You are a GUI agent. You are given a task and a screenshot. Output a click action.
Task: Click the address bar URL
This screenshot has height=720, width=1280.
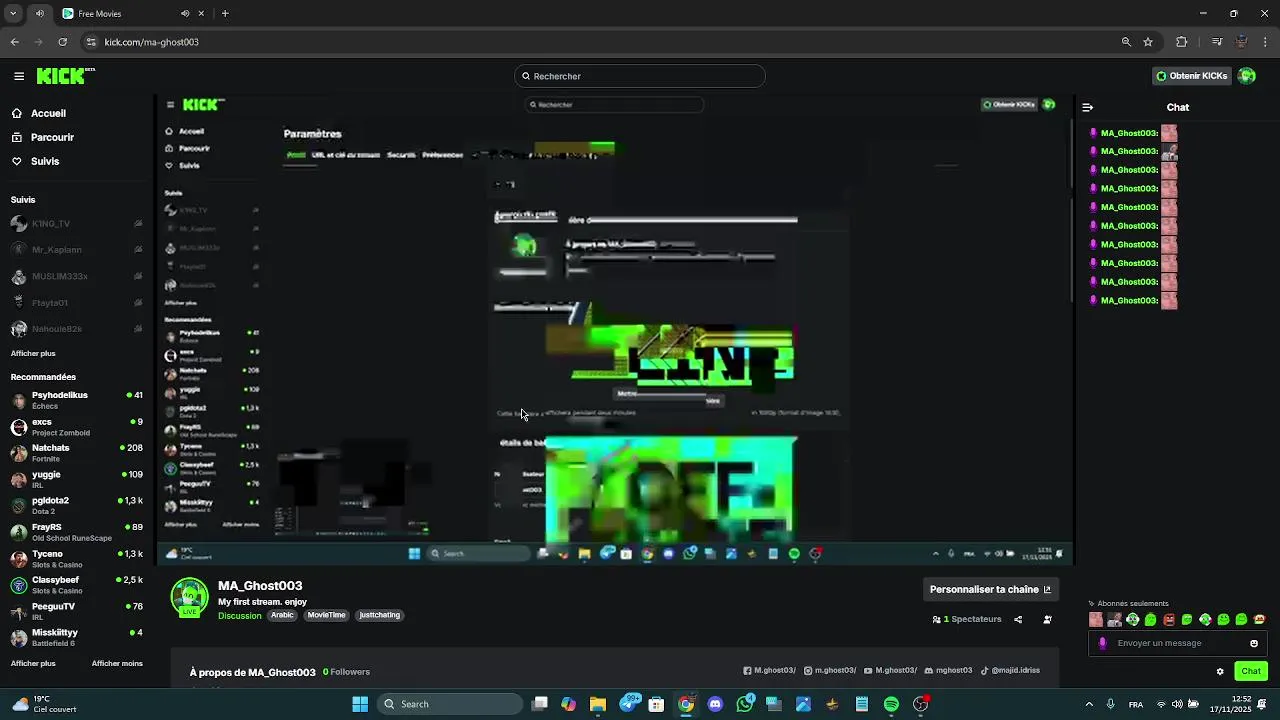(152, 42)
